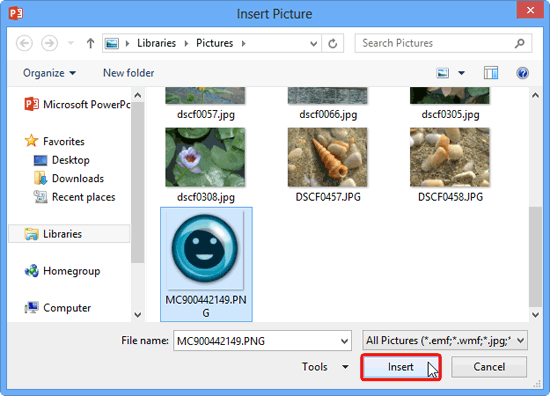Cancel the Insert Picture dialog
Viewport: 550px width, 396px height.
(x=489, y=367)
